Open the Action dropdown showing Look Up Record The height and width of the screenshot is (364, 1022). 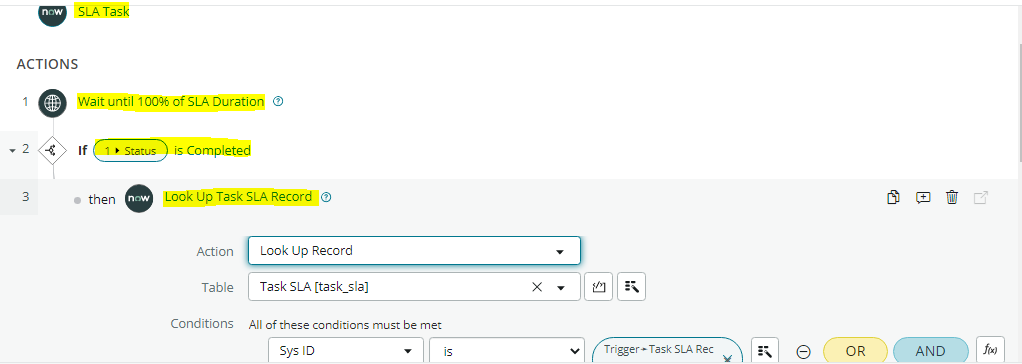point(414,250)
